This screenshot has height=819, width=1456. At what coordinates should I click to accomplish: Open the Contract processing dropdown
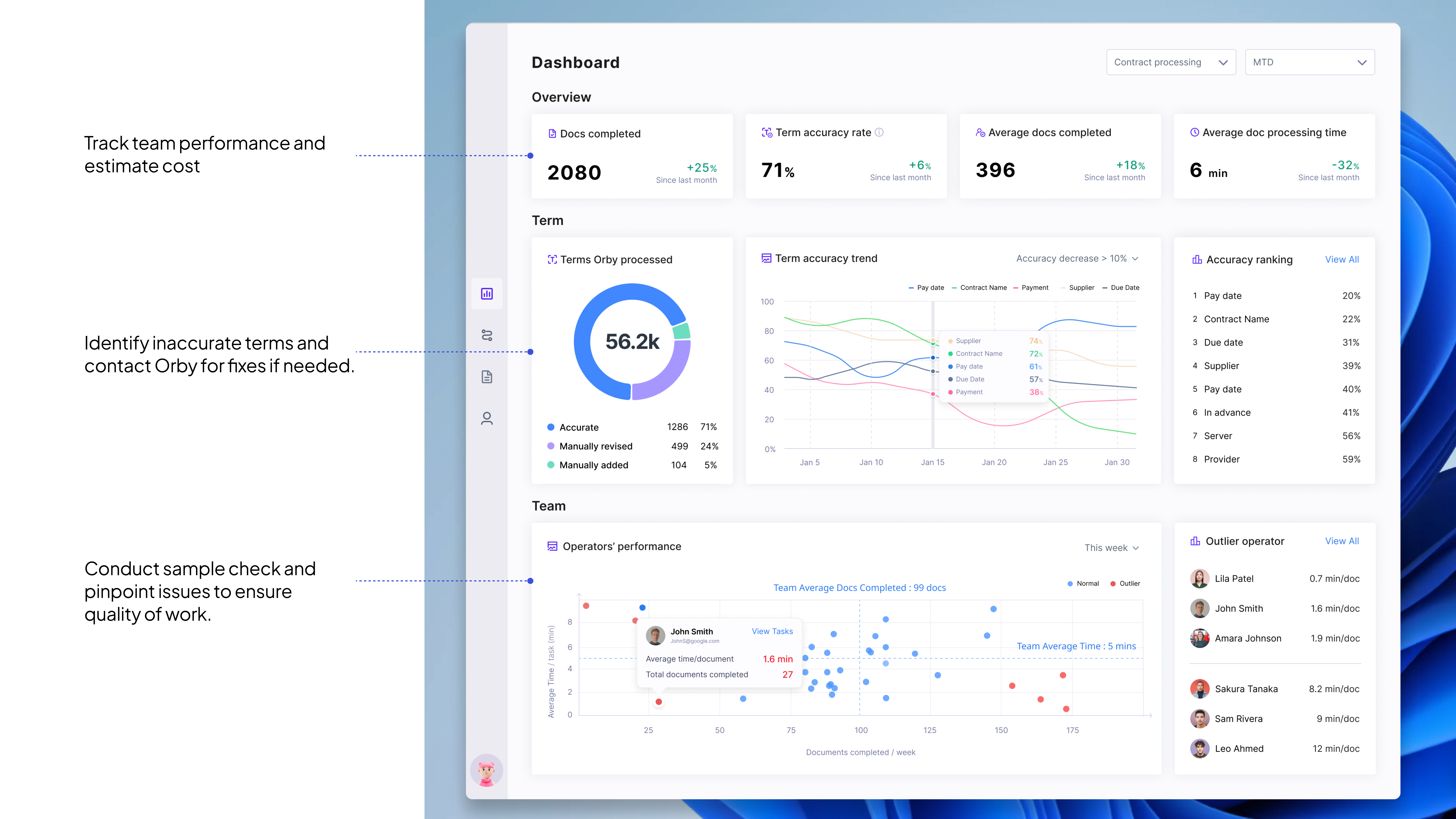[1171, 62]
